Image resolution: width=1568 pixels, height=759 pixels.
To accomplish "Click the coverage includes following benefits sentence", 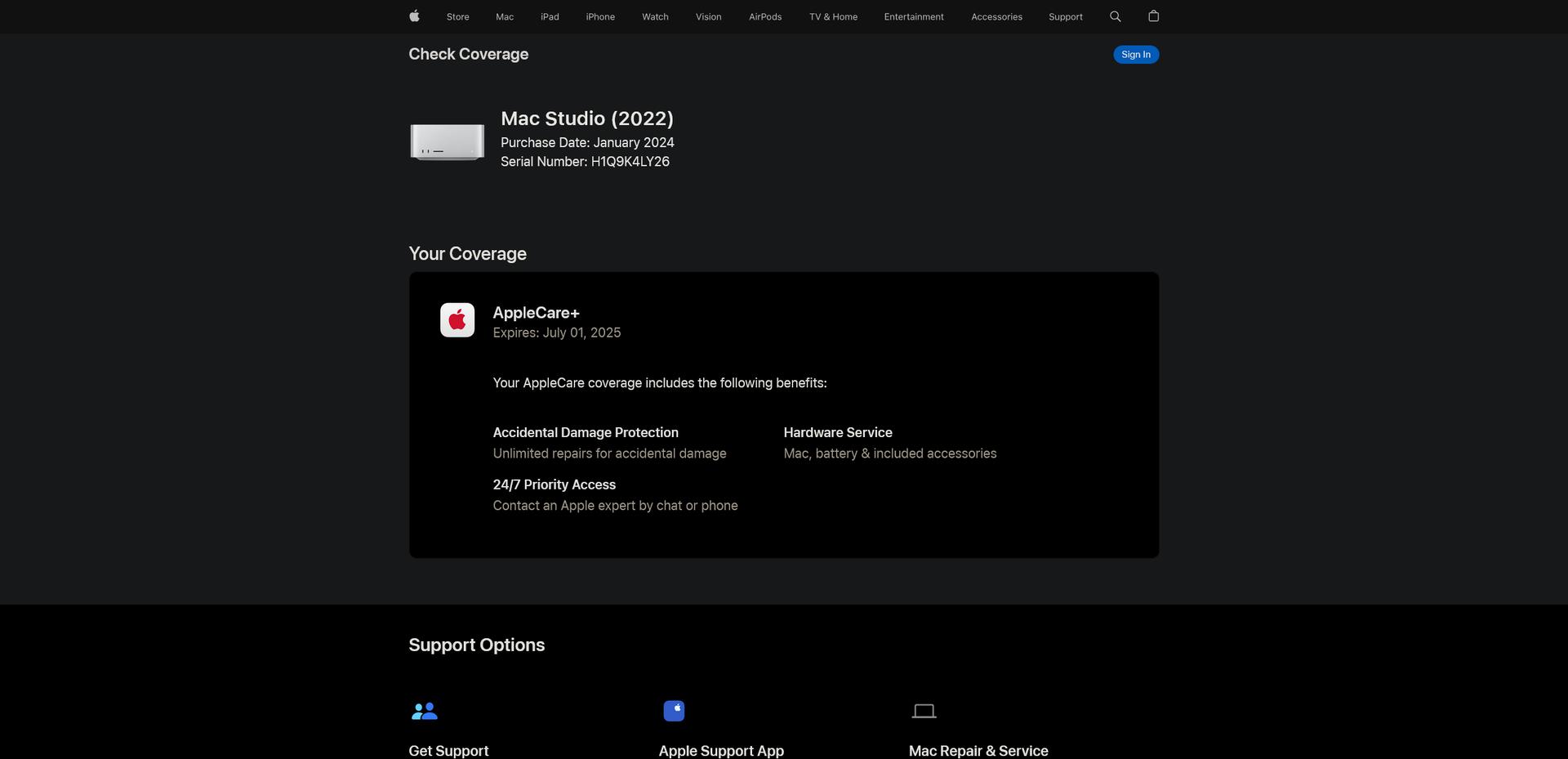I will (660, 383).
